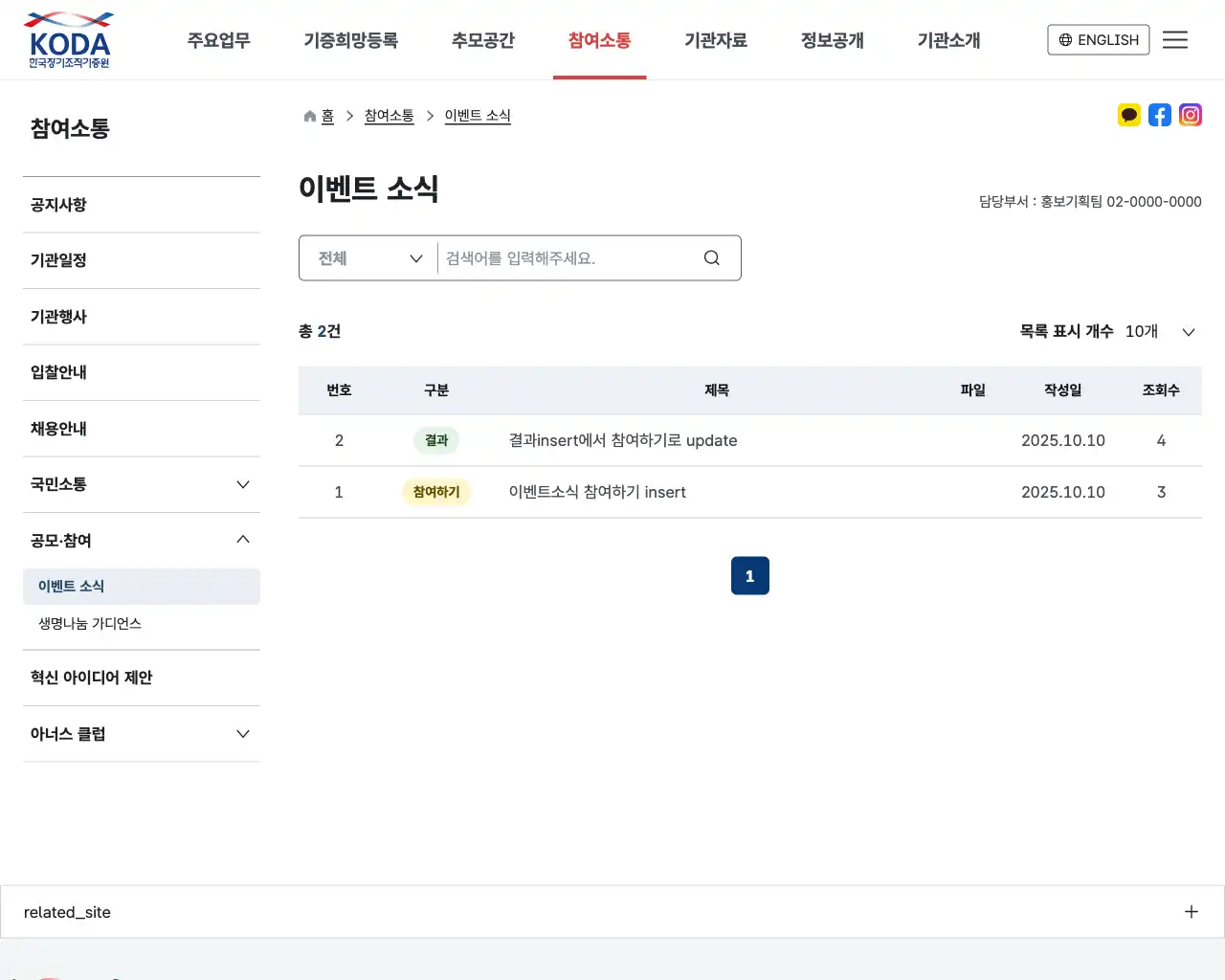The width and height of the screenshot is (1225, 980).
Task: Select the 기관자료 menu item
Action: (x=716, y=39)
